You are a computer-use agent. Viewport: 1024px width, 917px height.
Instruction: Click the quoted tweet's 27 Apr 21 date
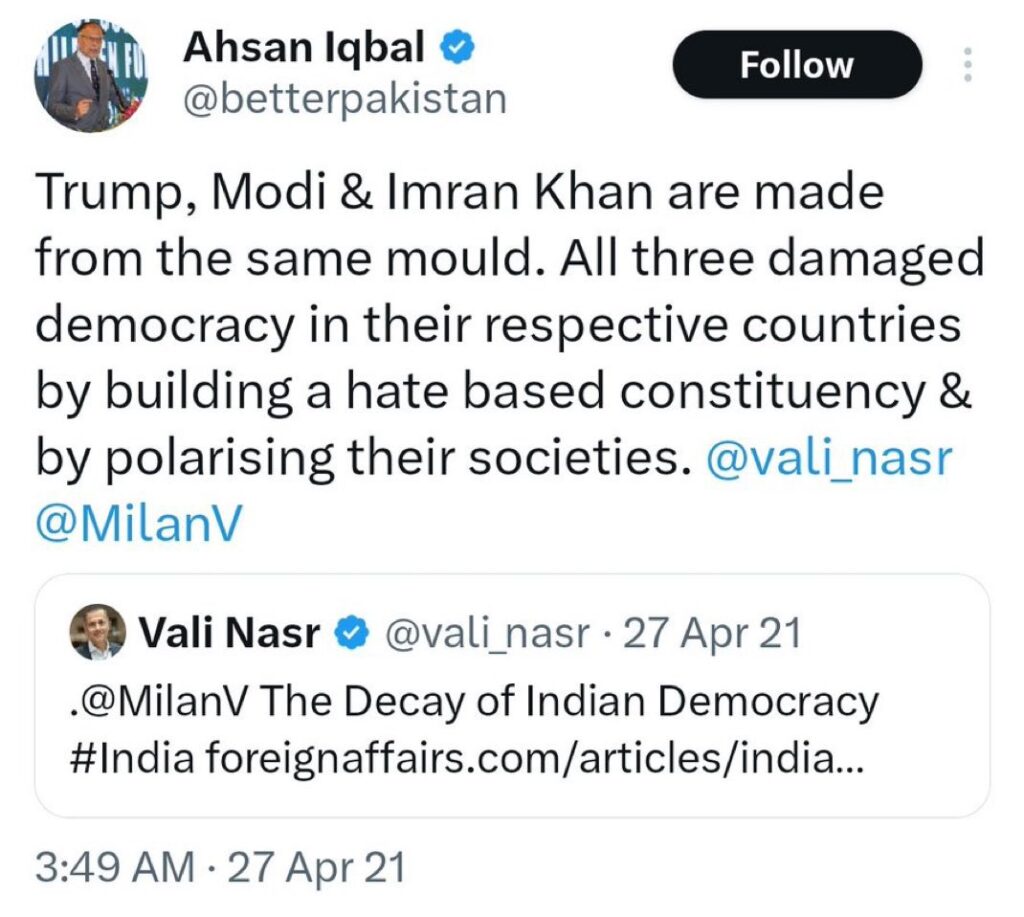pos(712,633)
